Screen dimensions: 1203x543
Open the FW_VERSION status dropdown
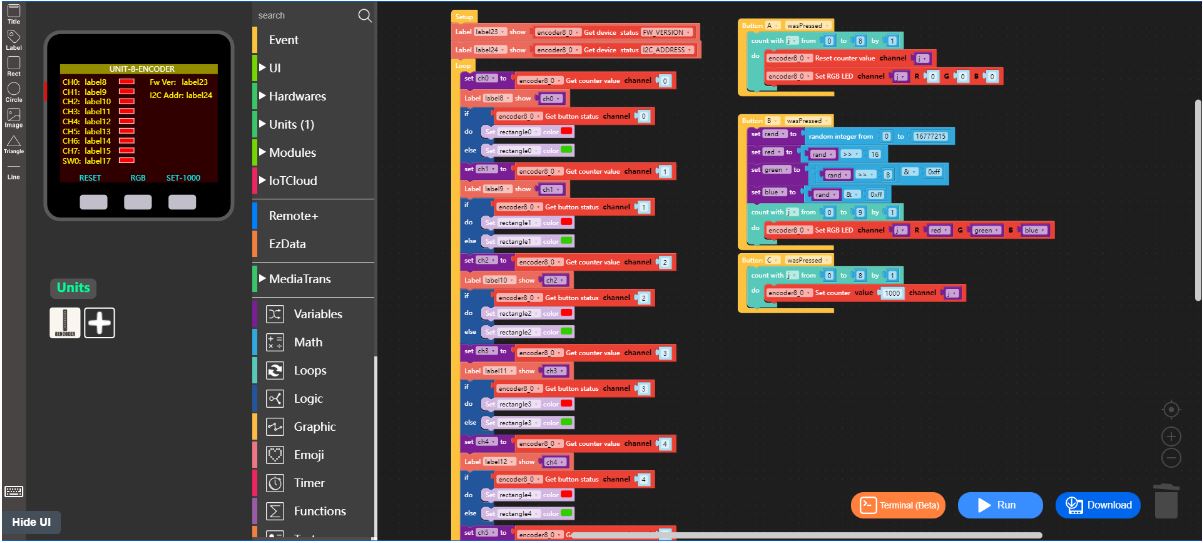point(663,32)
